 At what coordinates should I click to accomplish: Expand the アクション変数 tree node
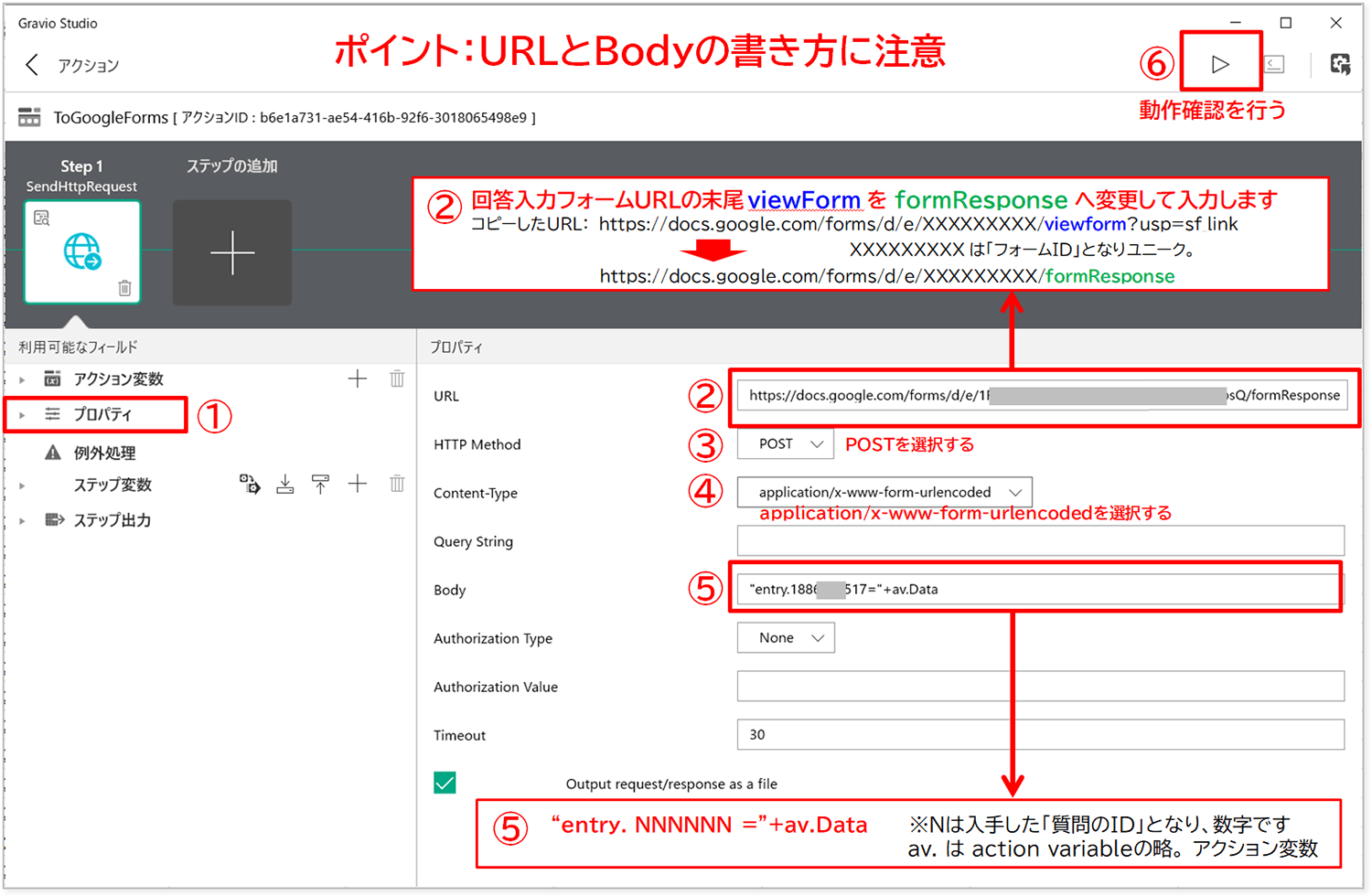pyautogui.click(x=22, y=379)
